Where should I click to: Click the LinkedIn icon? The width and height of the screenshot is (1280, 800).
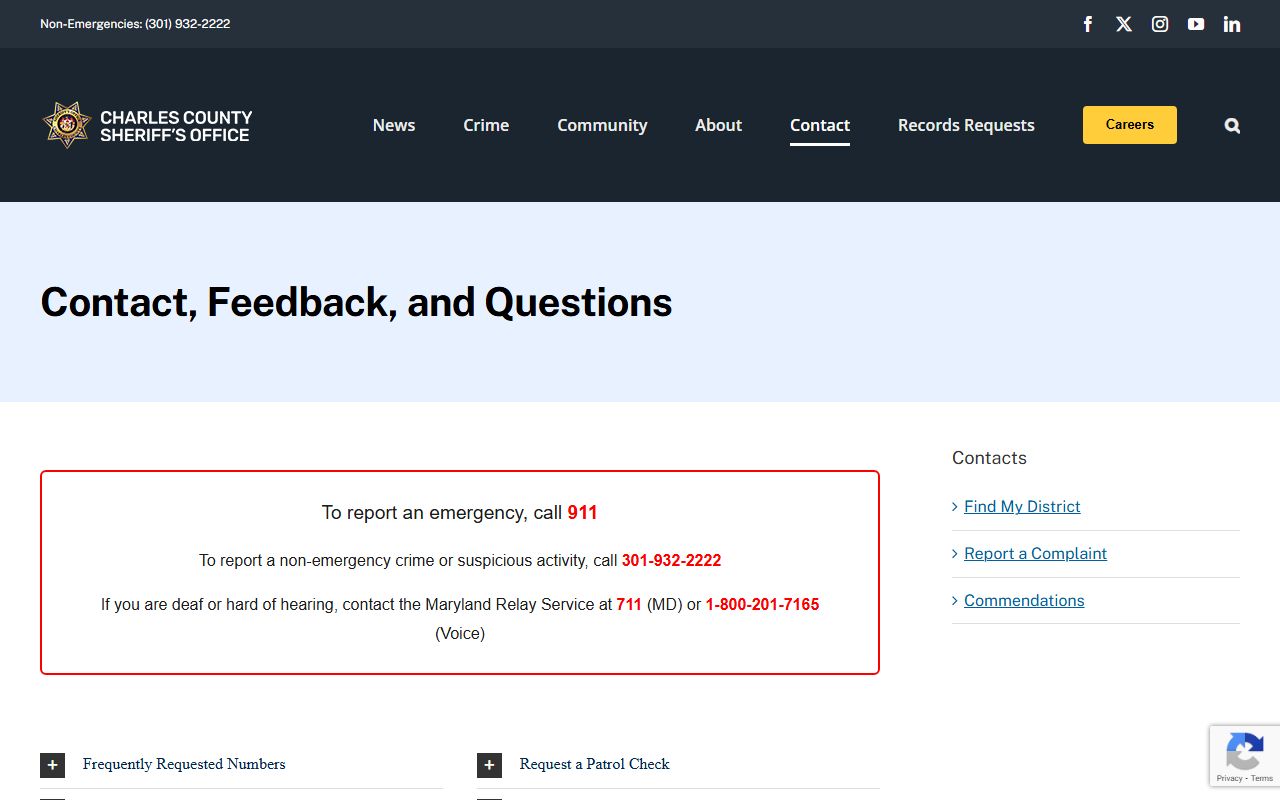[x=1232, y=24]
